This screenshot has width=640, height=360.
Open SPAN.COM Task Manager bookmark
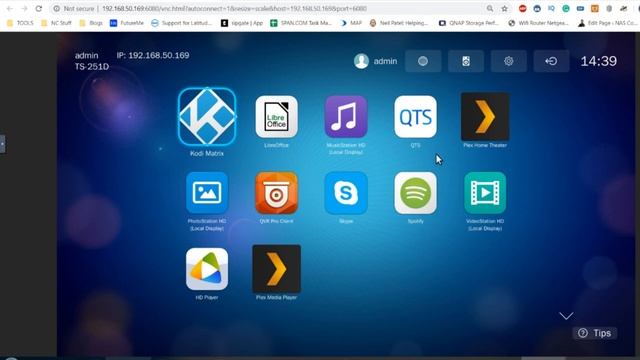click(301, 23)
